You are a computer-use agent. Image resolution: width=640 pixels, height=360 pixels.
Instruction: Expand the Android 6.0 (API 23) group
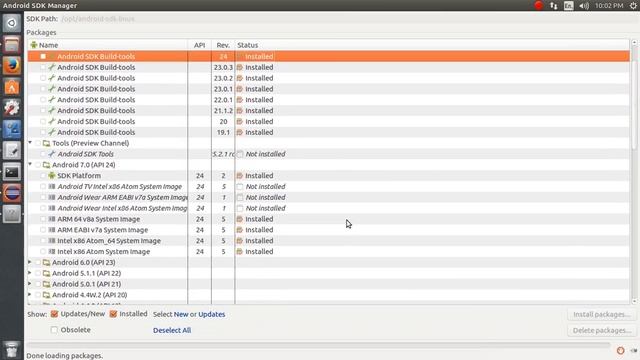(30, 262)
